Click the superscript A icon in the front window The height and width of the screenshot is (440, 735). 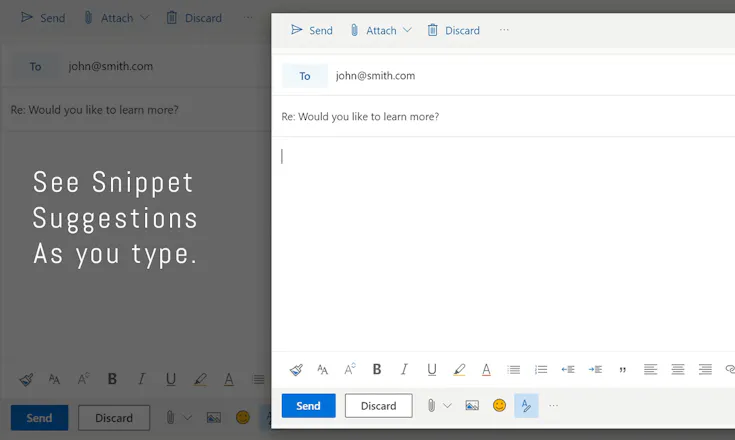[x=350, y=369]
